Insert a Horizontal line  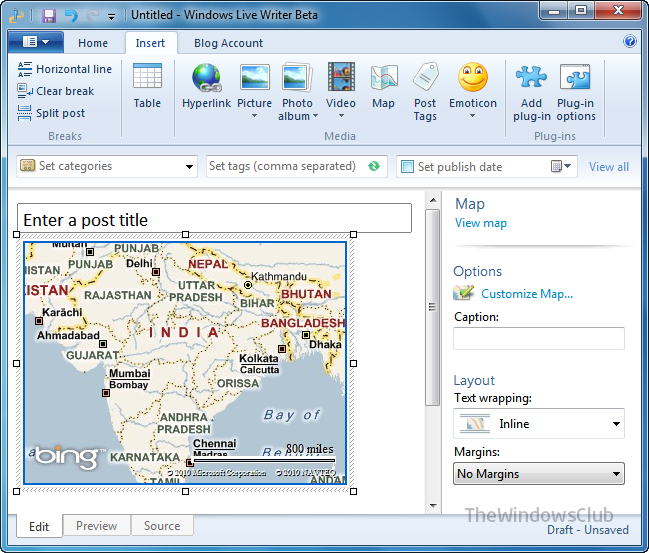(x=65, y=69)
